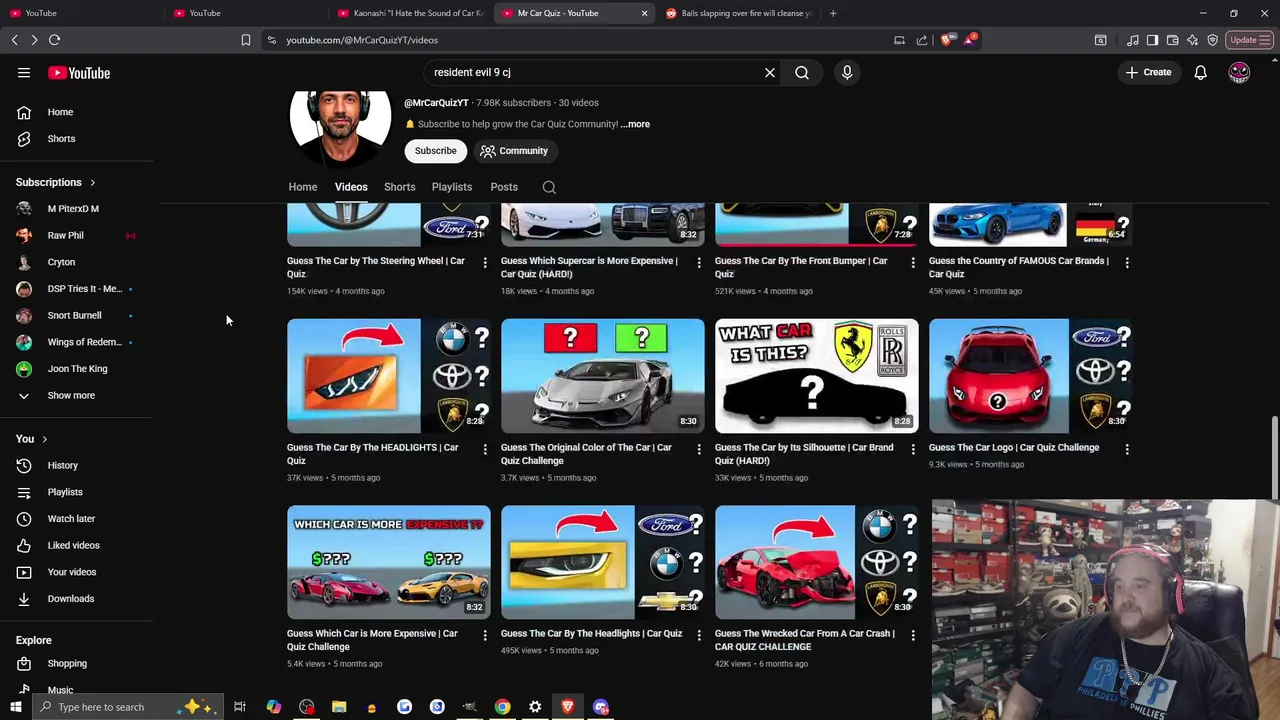This screenshot has width=1280, height=720.
Task: Open options for HEADLIGHTS video menu
Action: (485, 449)
